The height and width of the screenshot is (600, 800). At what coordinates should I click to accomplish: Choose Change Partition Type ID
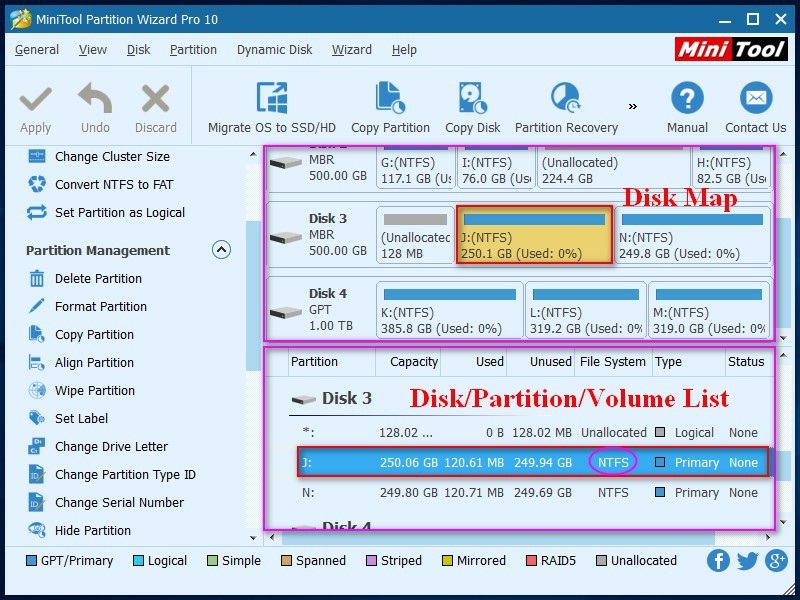pos(112,475)
